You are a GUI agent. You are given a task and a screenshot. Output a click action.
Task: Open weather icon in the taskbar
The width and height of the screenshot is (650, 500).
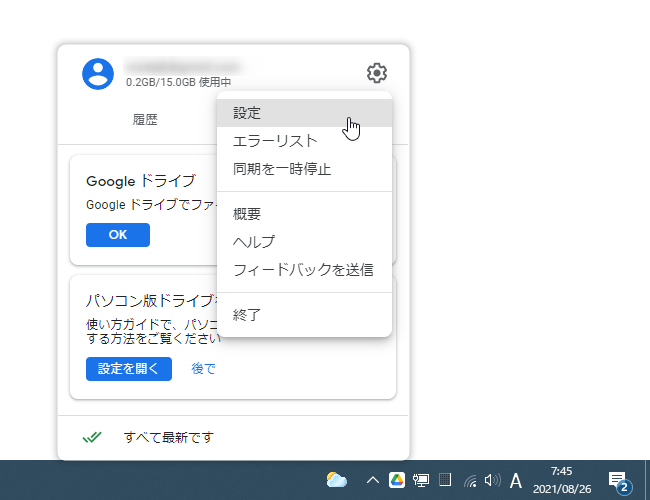click(337, 481)
